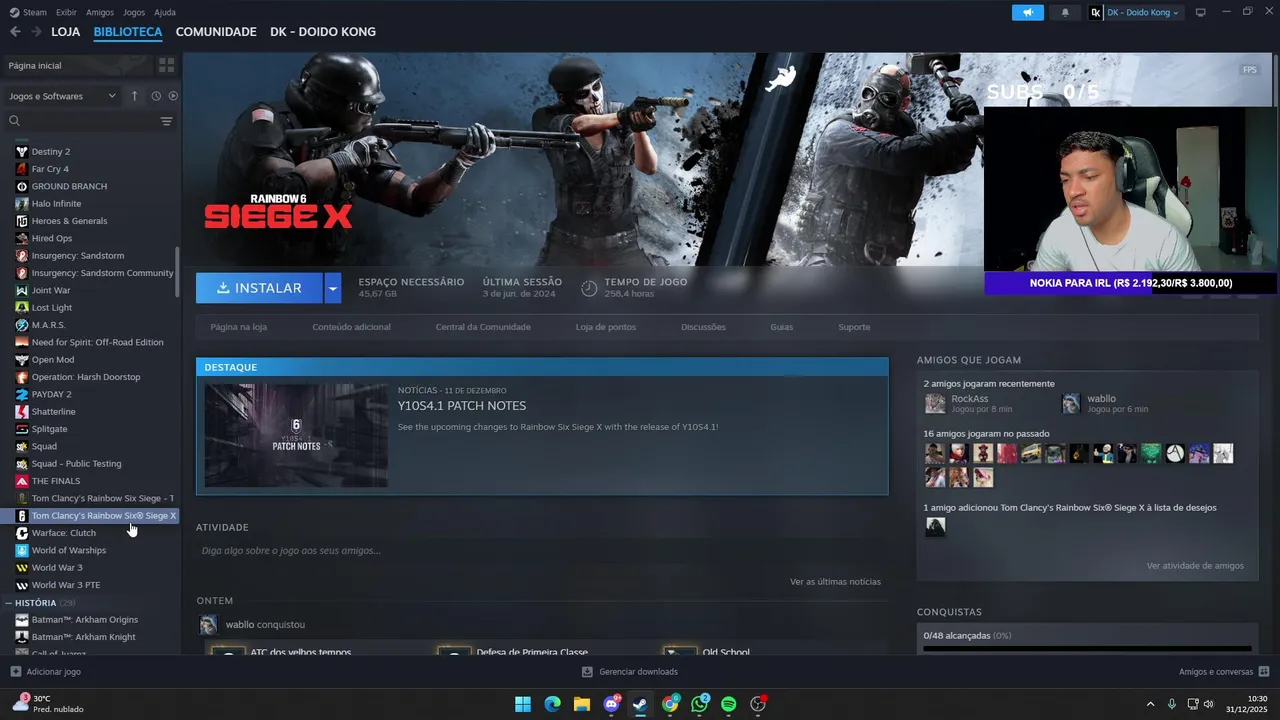This screenshot has width=1280, height=720.
Task: Click Ver as últimas notícias
Action: tap(835, 581)
